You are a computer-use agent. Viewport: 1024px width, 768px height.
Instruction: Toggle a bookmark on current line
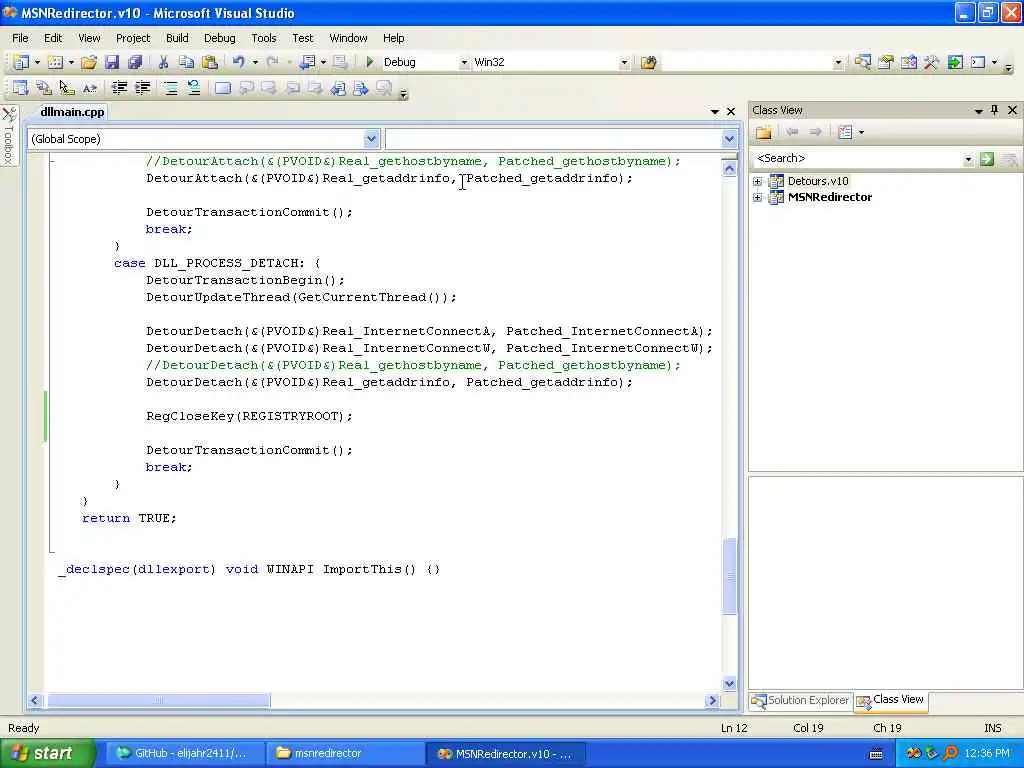click(223, 88)
